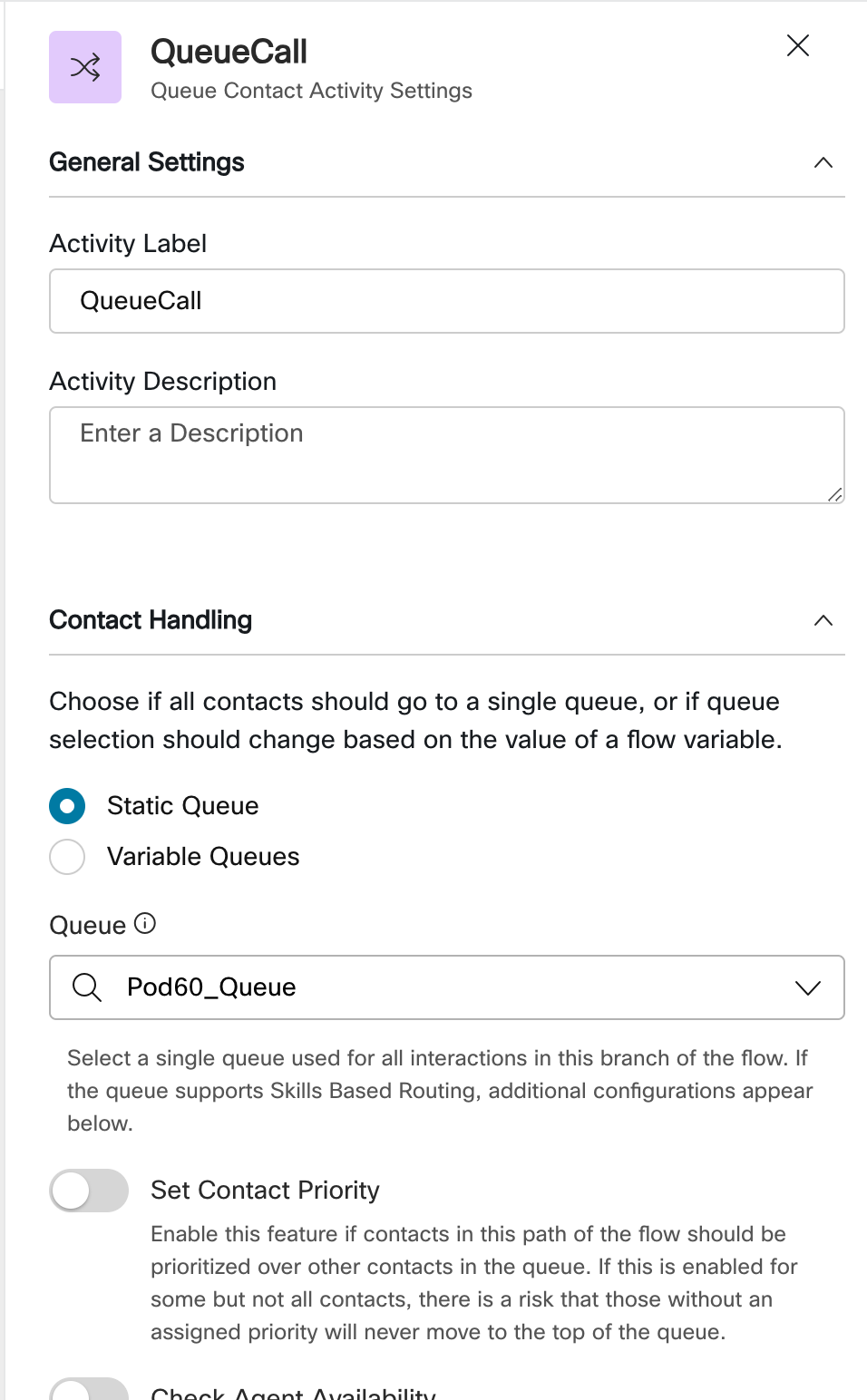Viewport: 867px width, 1400px height.
Task: Select the Variable Queues radio button
Action: pyautogui.click(x=67, y=857)
